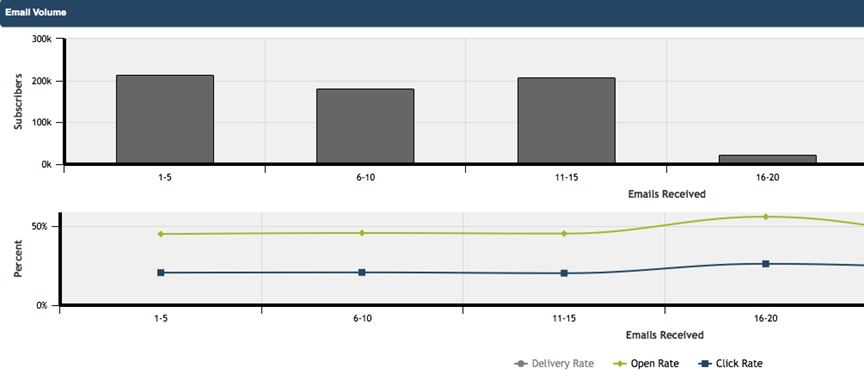Screen dimensions: 864x380
Task: Click the Emails Received label under the bar chart
Action: click(x=667, y=194)
